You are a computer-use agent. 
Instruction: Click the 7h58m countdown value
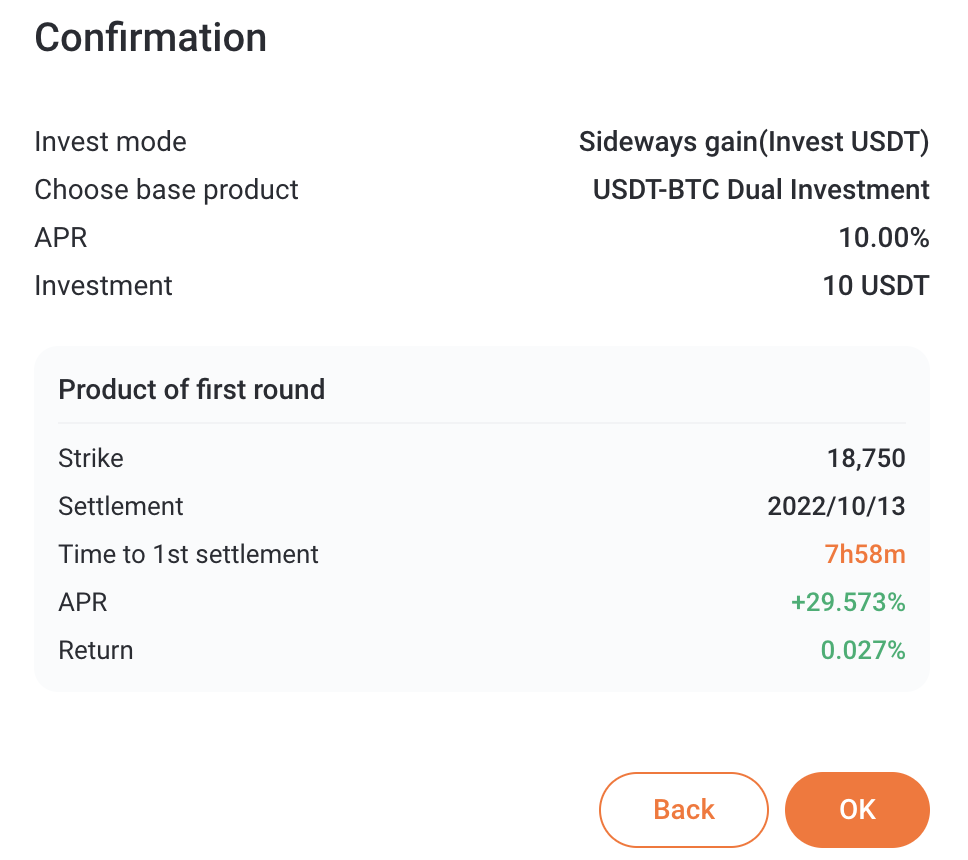(865, 554)
